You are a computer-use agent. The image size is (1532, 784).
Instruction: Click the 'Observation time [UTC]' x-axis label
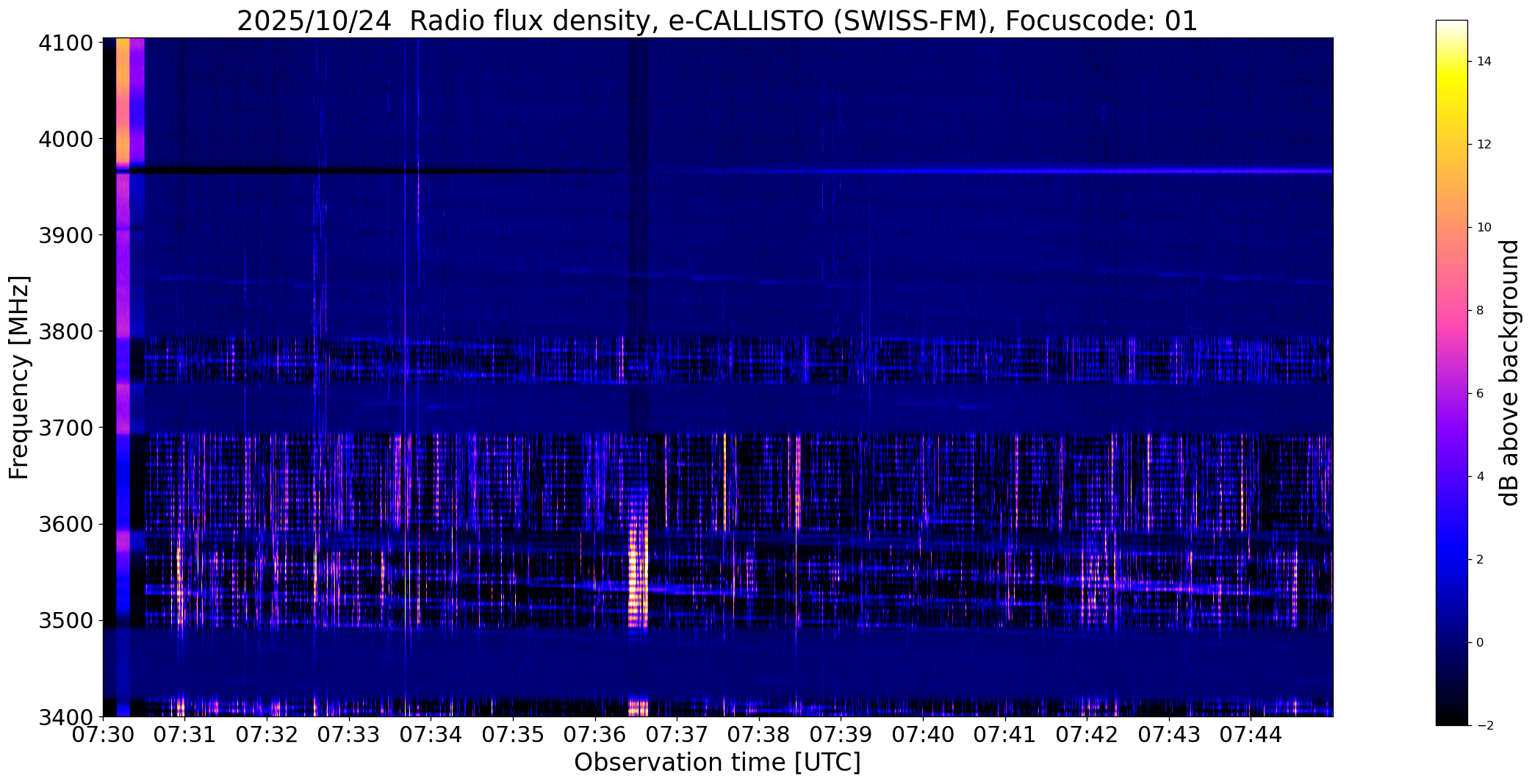point(717,763)
